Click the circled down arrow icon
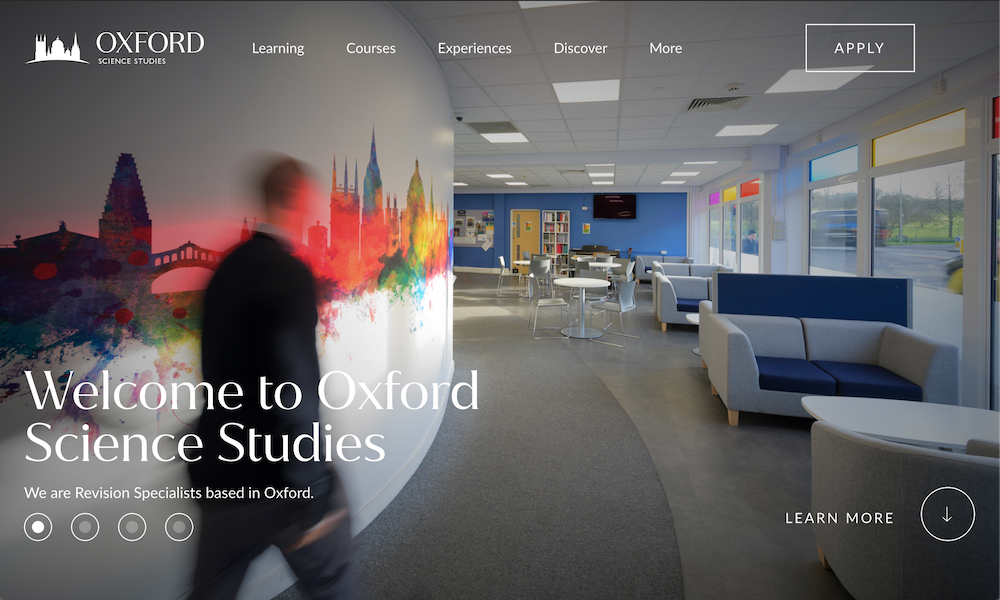The width and height of the screenshot is (1000, 600). tap(947, 514)
